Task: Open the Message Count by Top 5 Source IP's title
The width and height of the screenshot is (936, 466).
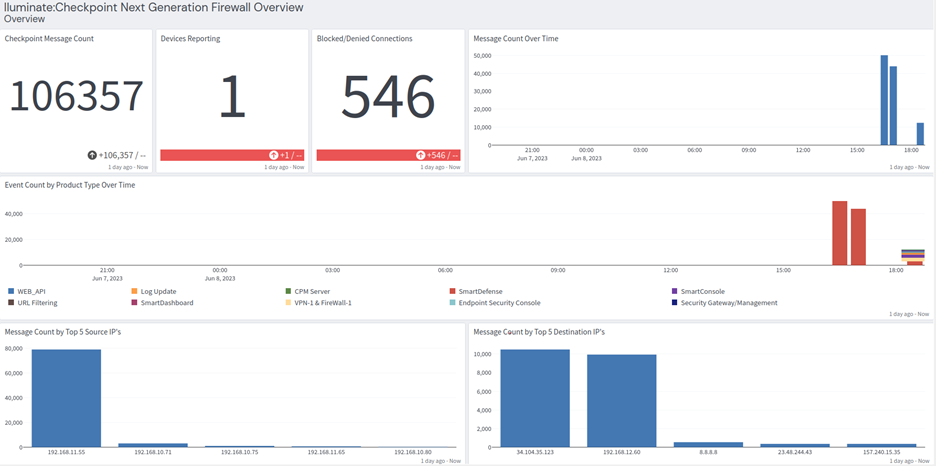Action: coord(64,331)
